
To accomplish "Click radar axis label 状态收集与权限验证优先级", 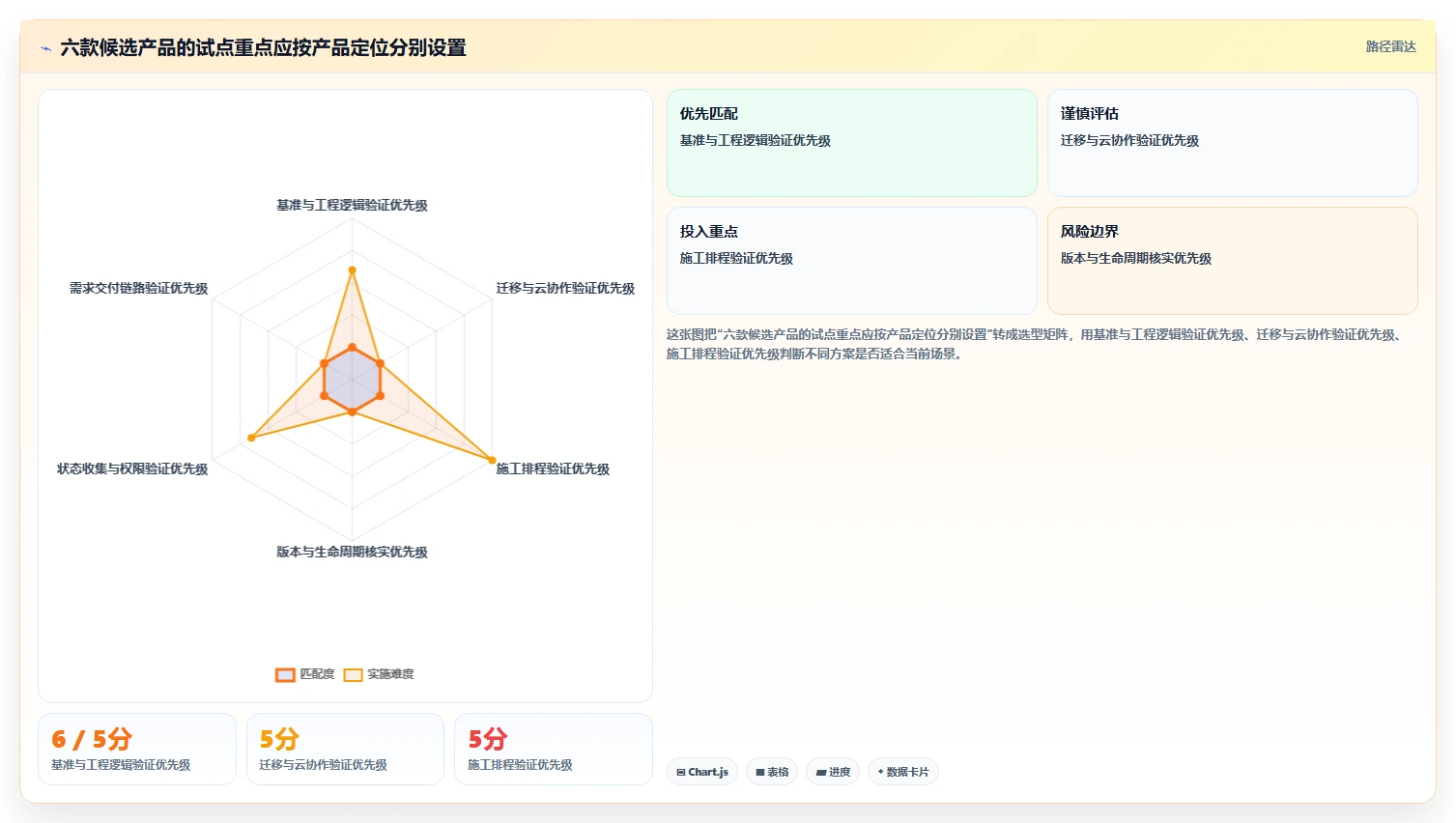I will tap(132, 468).
